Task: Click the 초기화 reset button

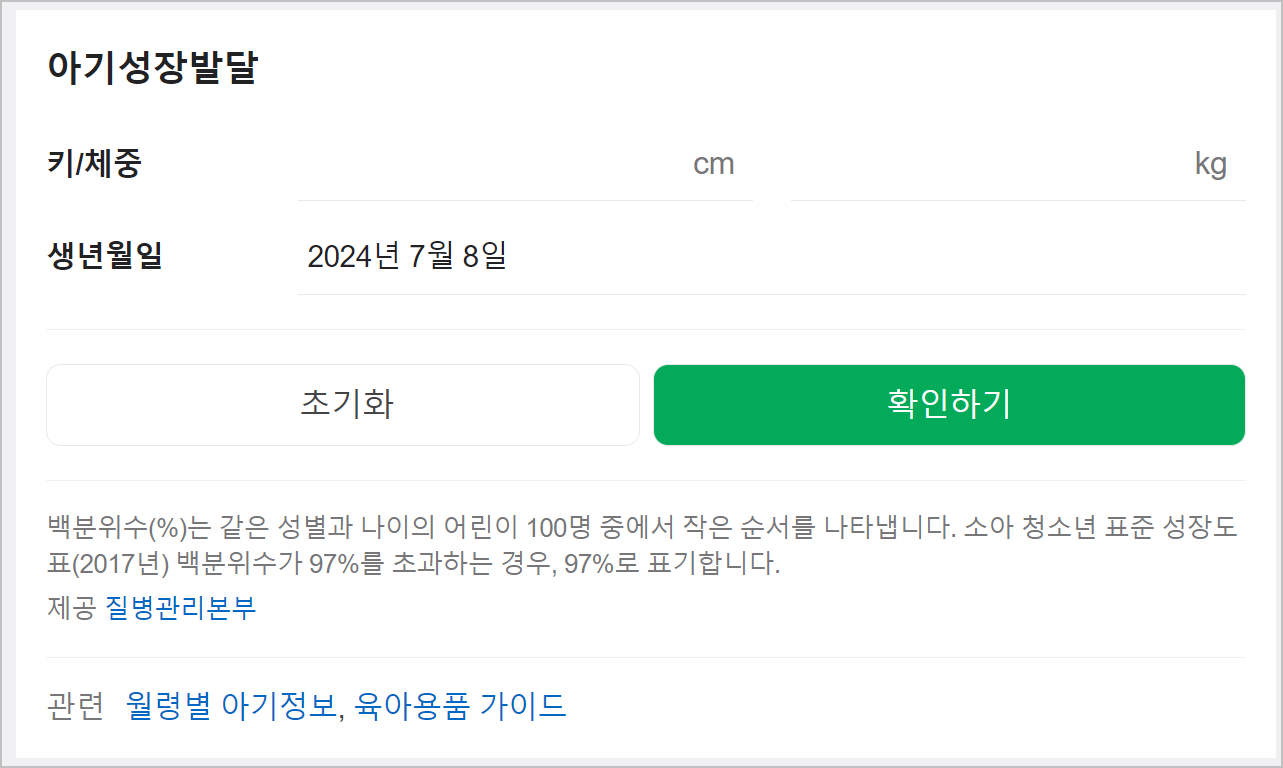Action: (343, 405)
